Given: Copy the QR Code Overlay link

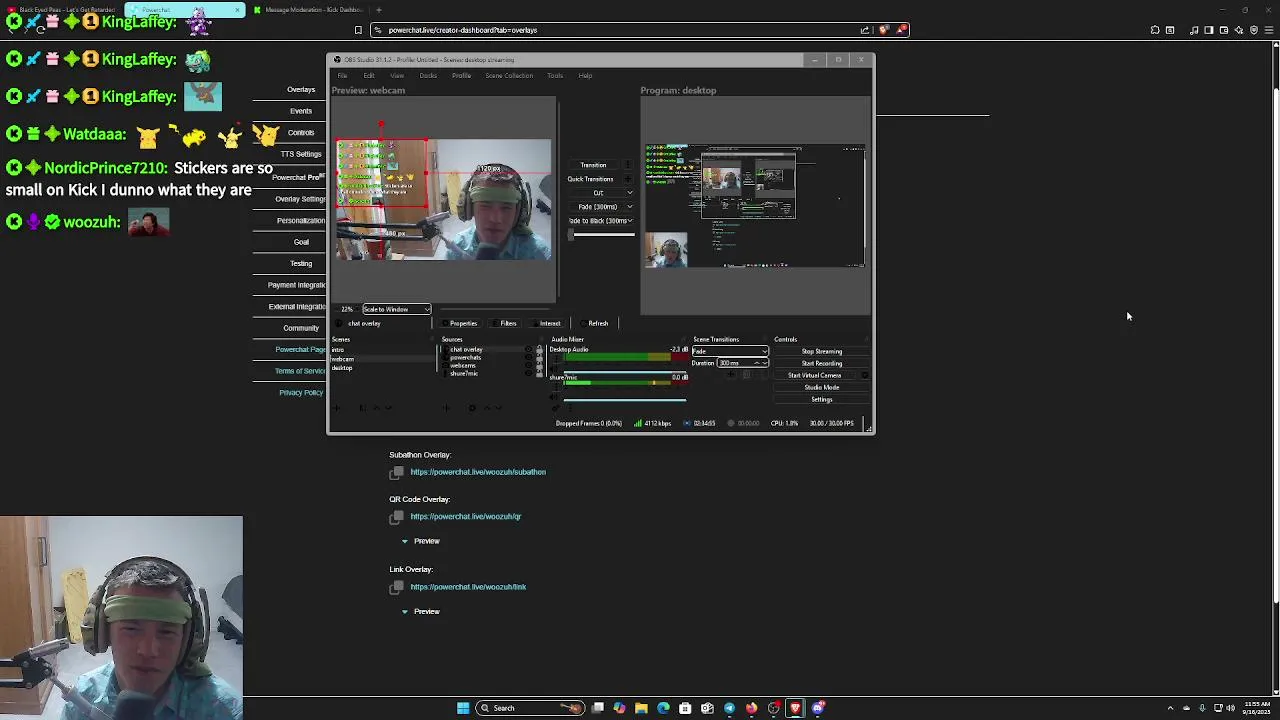Looking at the screenshot, I should tap(397, 517).
